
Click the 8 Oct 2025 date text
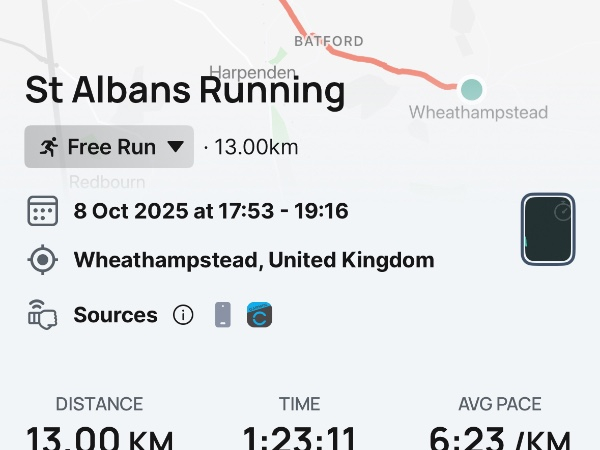[x=210, y=212]
